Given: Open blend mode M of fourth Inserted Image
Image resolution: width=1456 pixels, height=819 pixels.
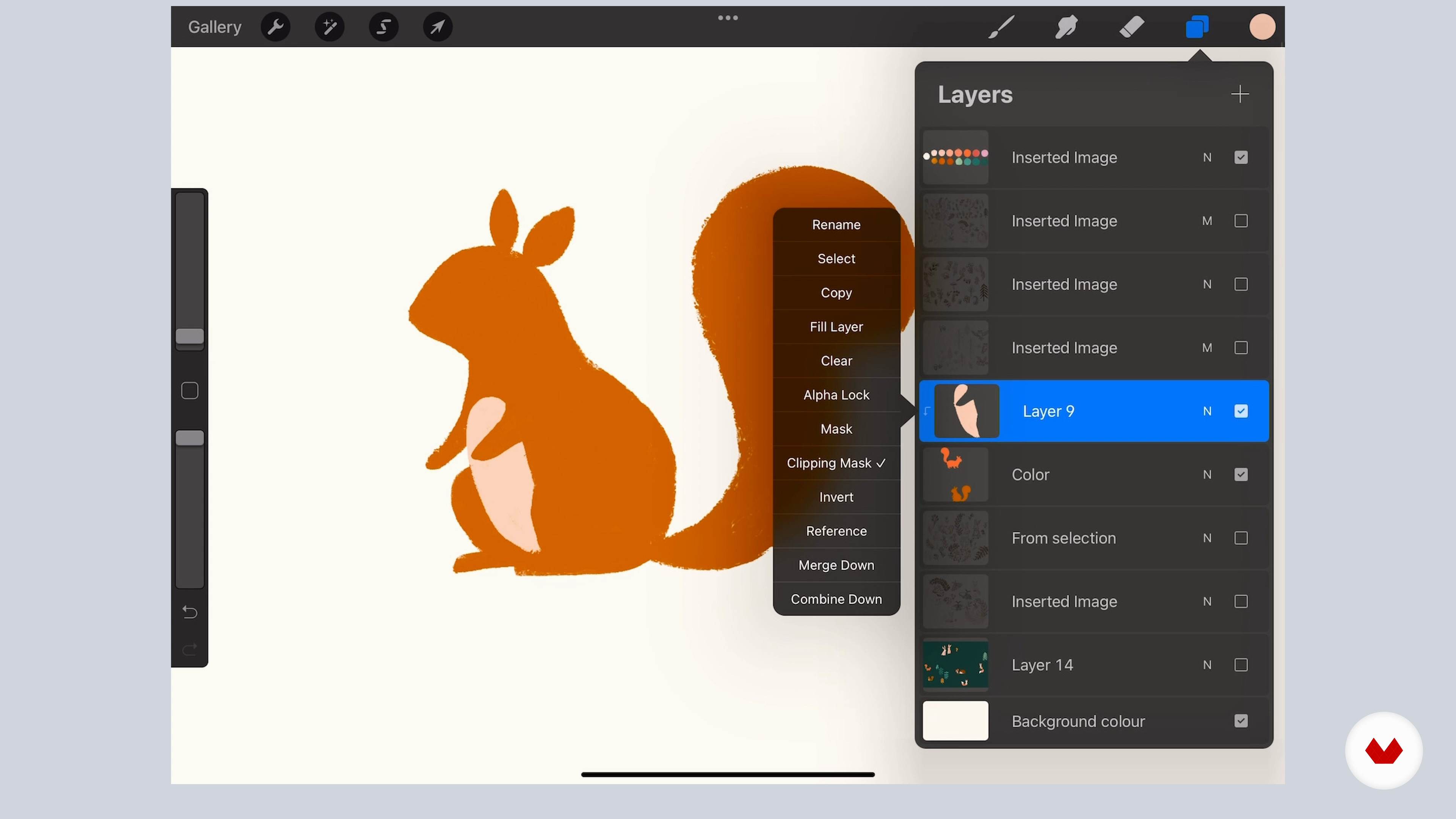Looking at the screenshot, I should (x=1207, y=348).
